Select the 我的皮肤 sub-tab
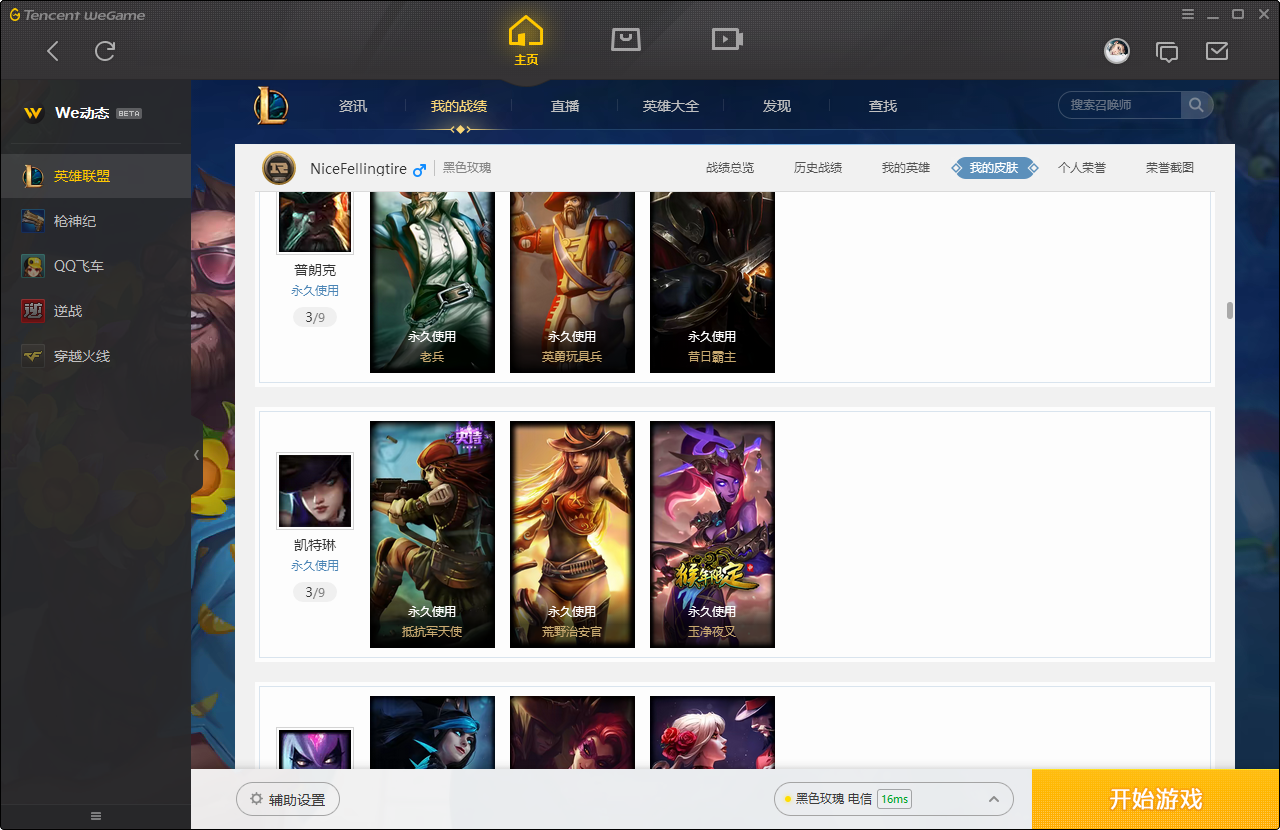Image resolution: width=1280 pixels, height=830 pixels. coord(994,168)
